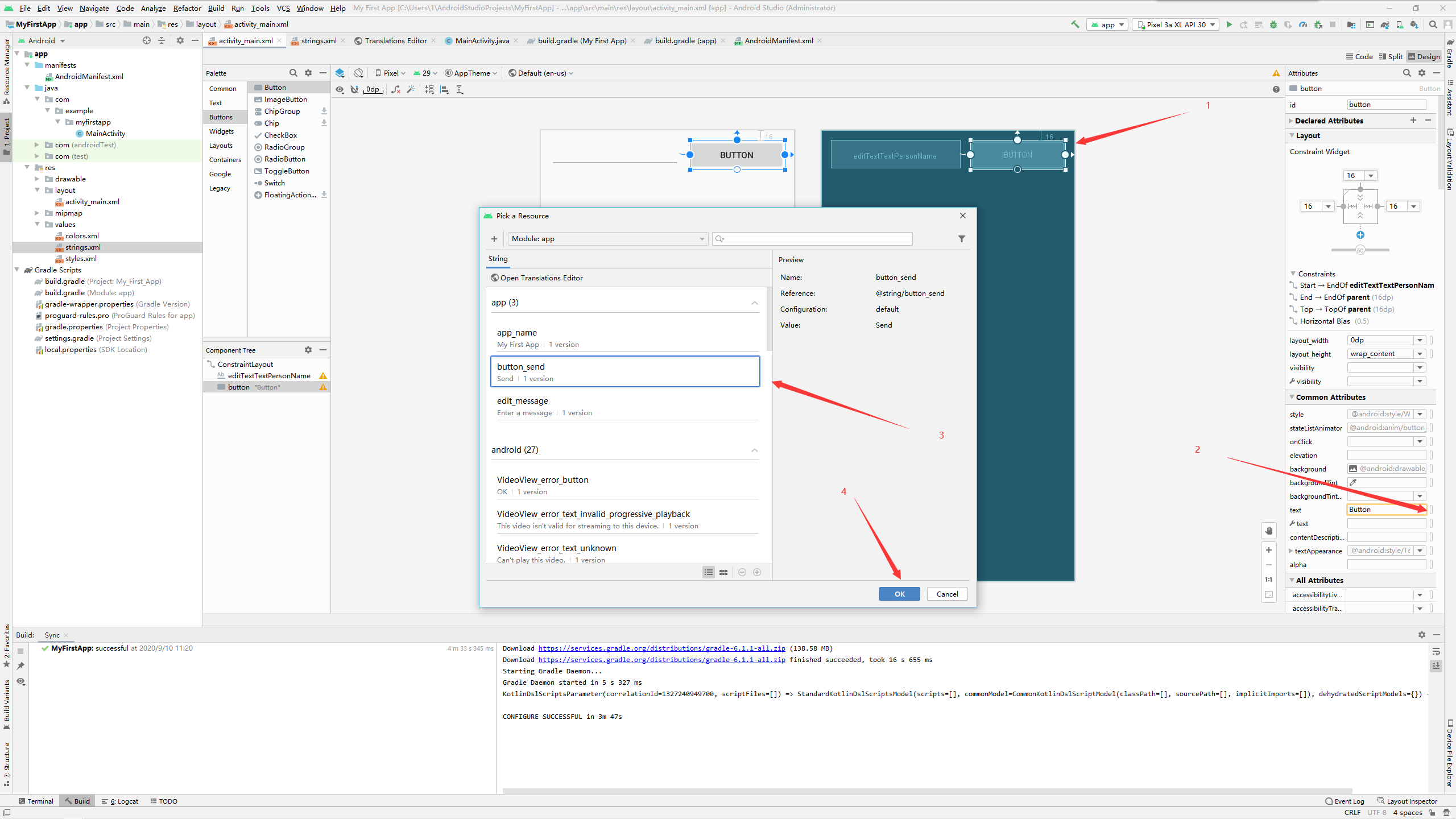Click the resource search input field
This screenshot has width=1456, height=819.
point(813,239)
